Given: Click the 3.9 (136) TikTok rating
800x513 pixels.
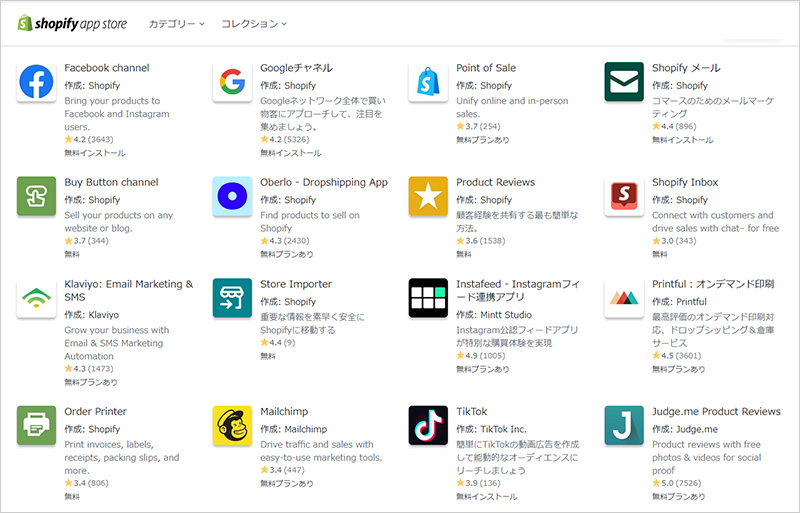Looking at the screenshot, I should click(478, 483).
